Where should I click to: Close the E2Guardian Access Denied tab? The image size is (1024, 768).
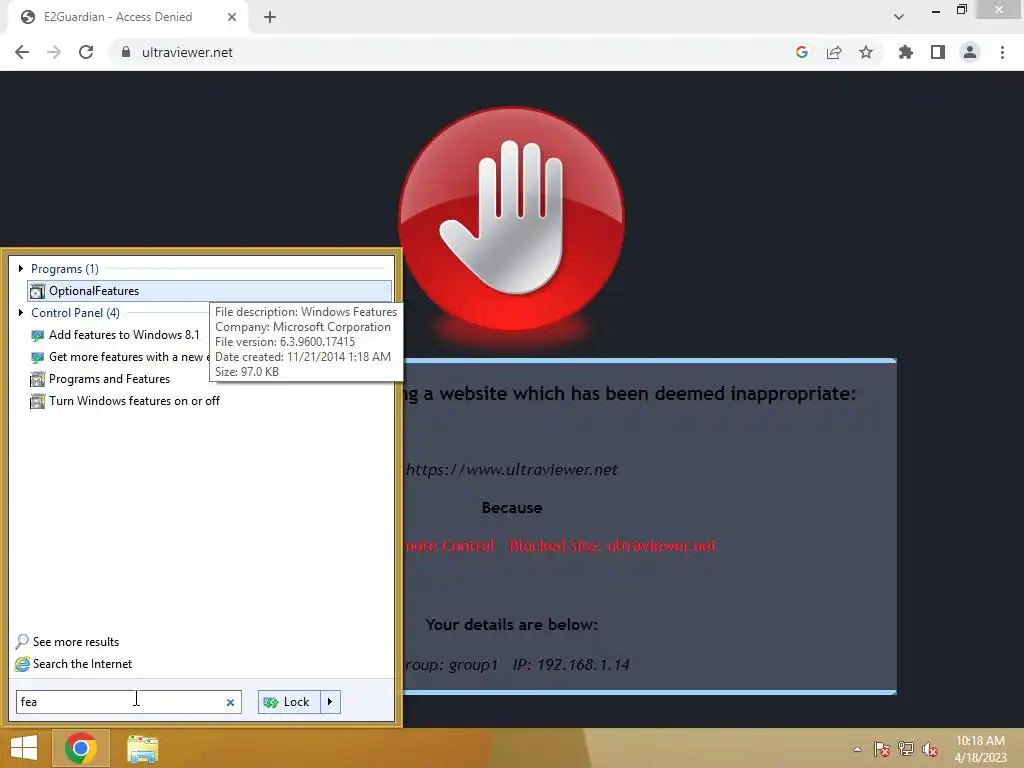(232, 17)
